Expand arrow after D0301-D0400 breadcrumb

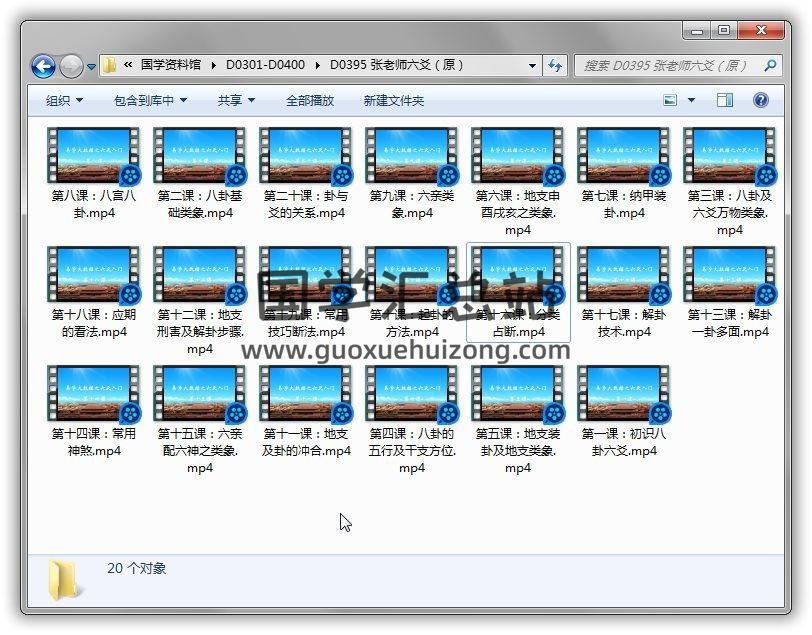pyautogui.click(x=317, y=65)
